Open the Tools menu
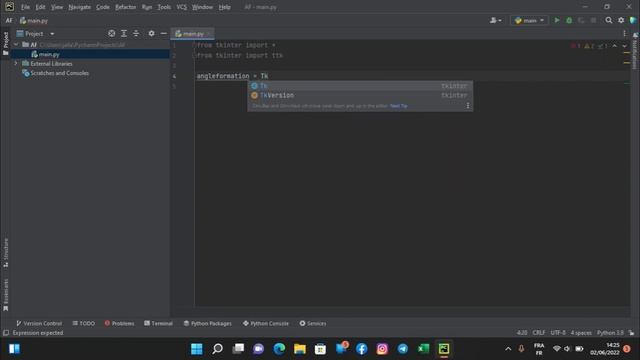The height and width of the screenshot is (360, 640). pyautogui.click(x=164, y=7)
